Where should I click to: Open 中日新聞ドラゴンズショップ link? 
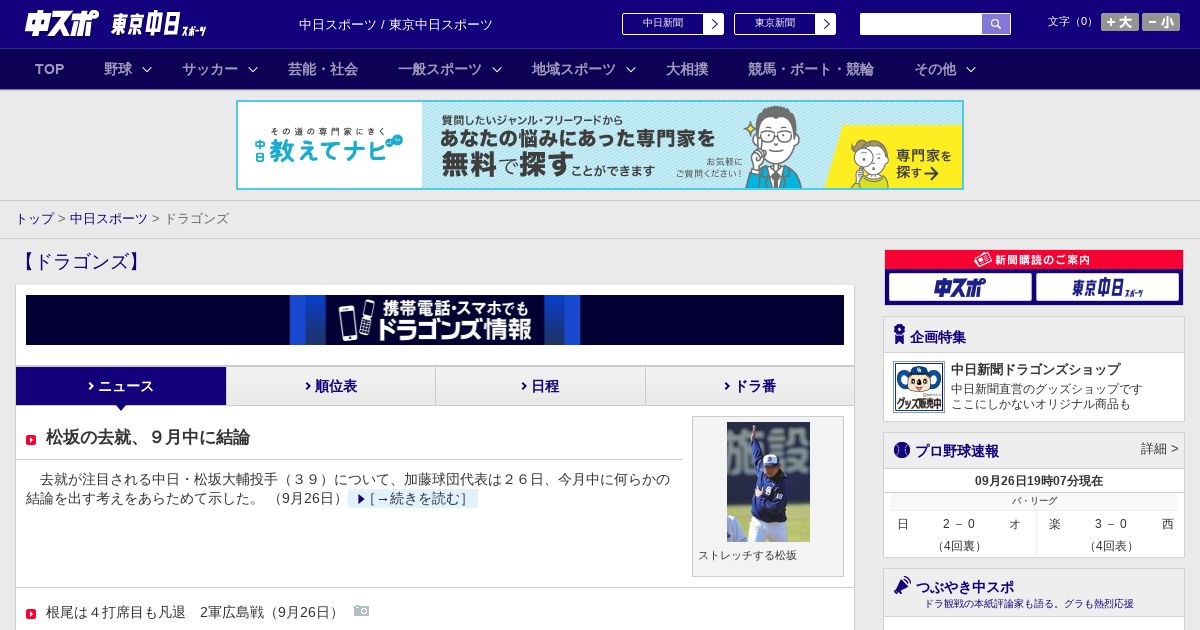1035,369
